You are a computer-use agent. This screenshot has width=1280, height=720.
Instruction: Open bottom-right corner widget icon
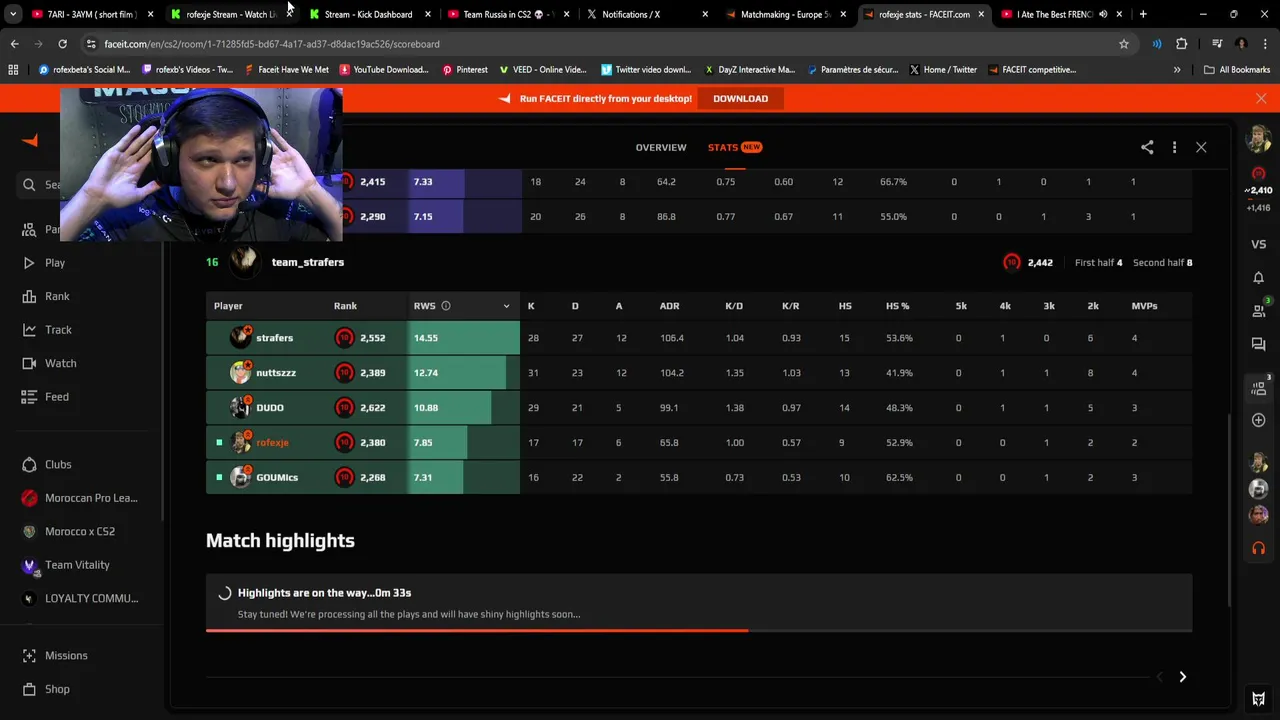(1259, 699)
